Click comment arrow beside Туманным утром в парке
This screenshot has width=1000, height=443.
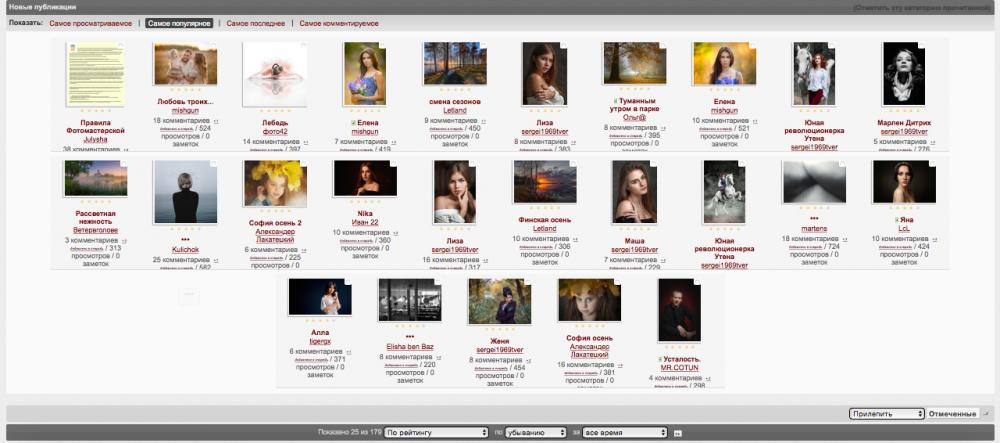tap(663, 128)
